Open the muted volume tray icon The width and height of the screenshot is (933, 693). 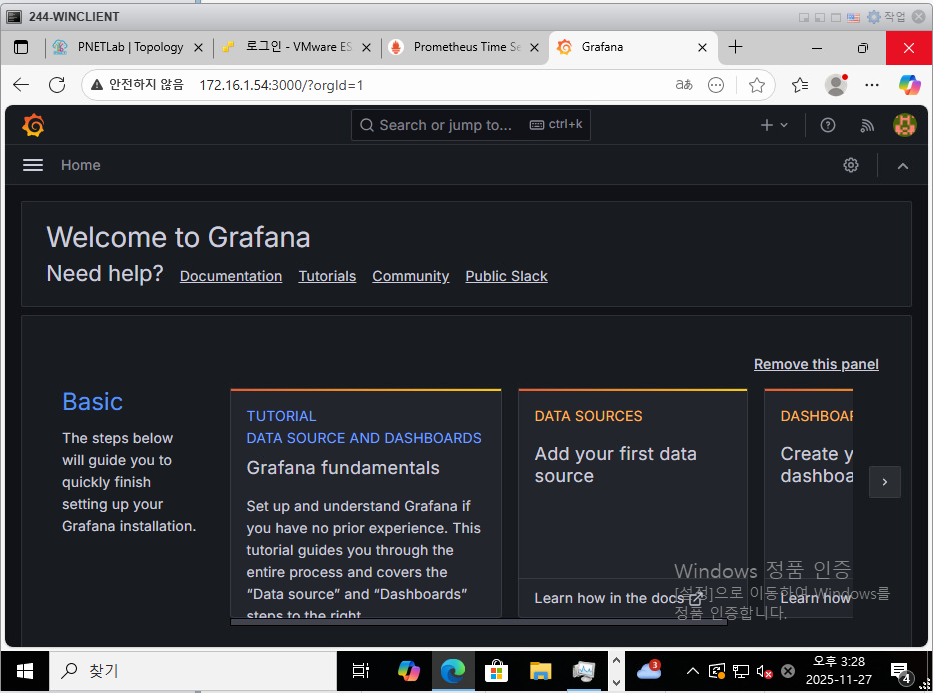pyautogui.click(x=764, y=672)
